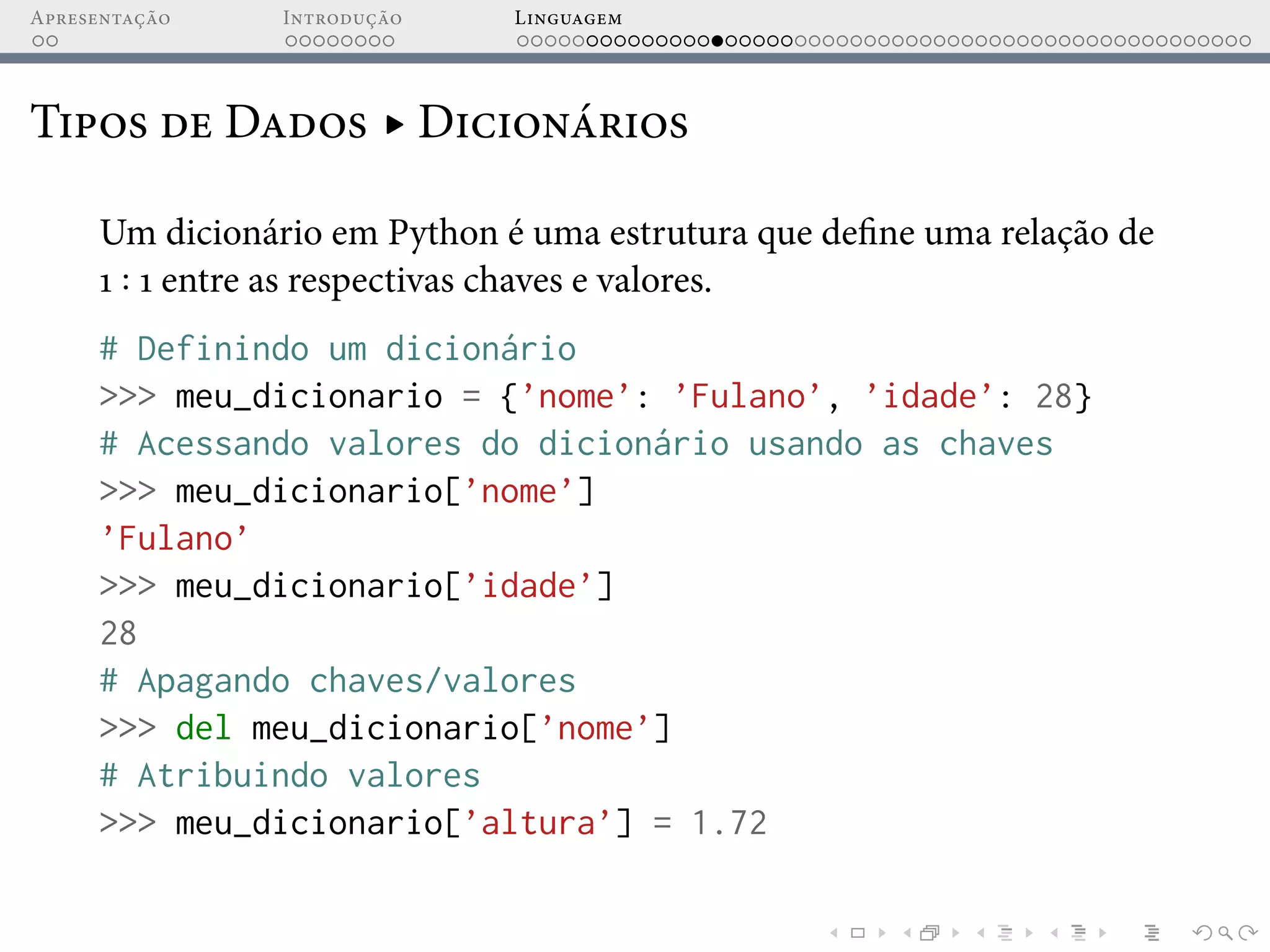Click the slide title 'Tipos de Dados'
This screenshot has width=1270, height=952.
(199, 121)
